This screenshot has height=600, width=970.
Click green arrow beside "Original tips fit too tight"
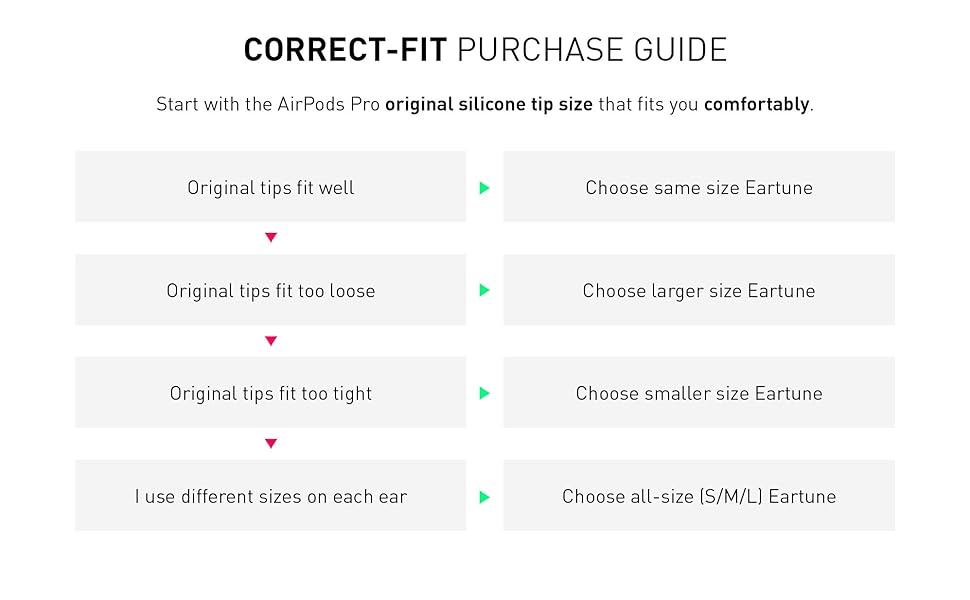click(485, 394)
